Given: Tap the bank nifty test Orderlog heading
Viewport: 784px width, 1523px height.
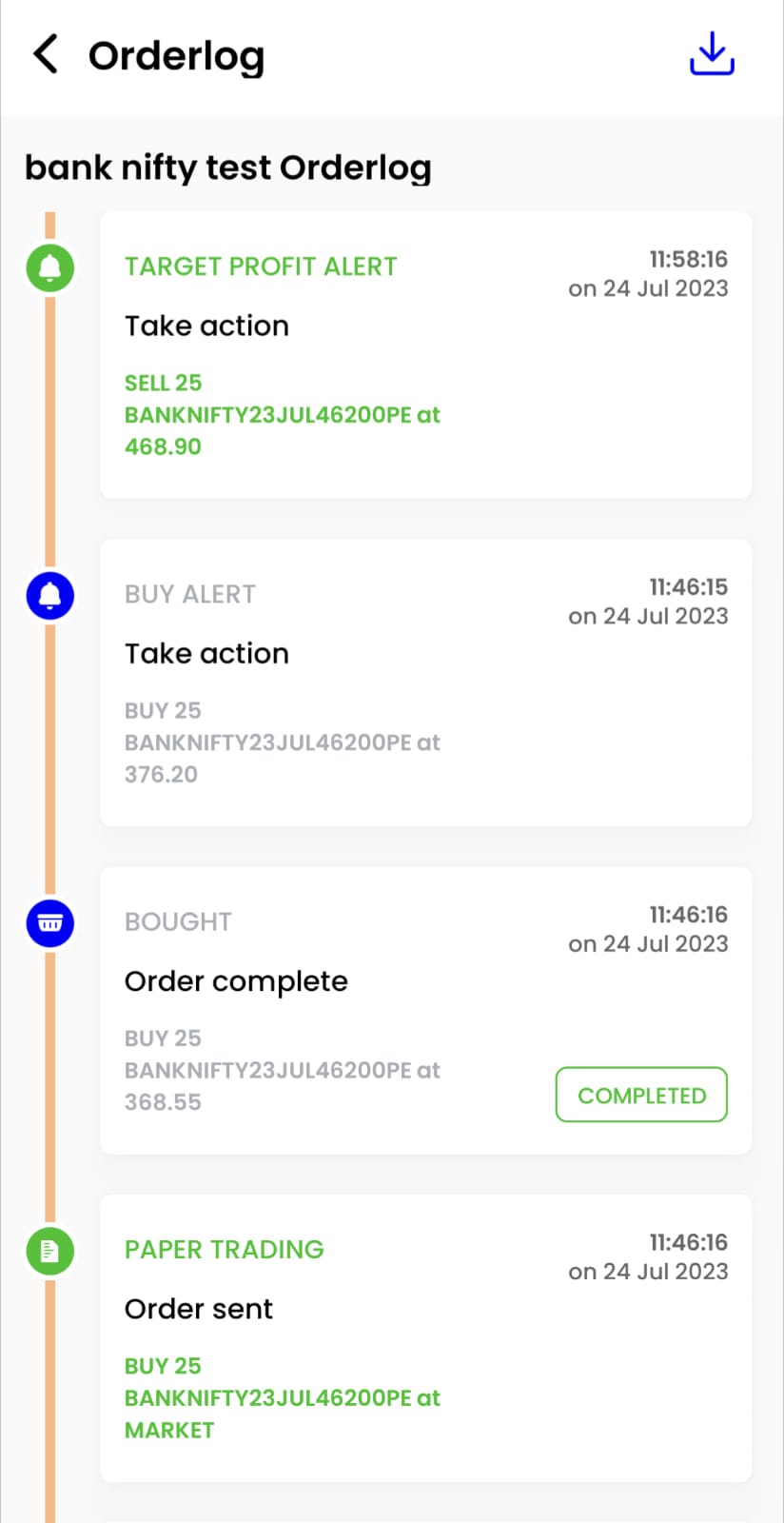Looking at the screenshot, I should coord(228,168).
